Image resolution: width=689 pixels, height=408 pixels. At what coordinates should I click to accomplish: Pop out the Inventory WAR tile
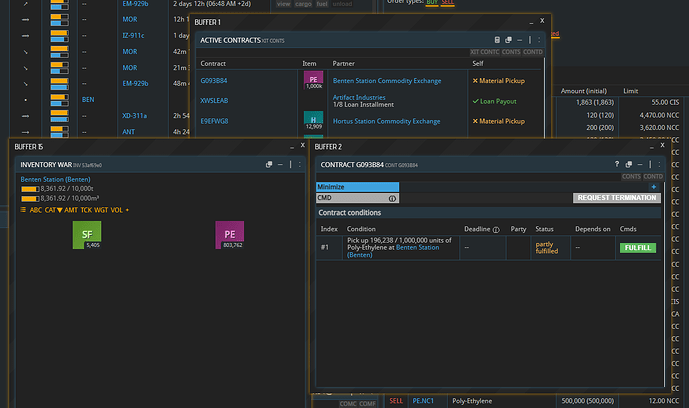[x=269, y=165]
